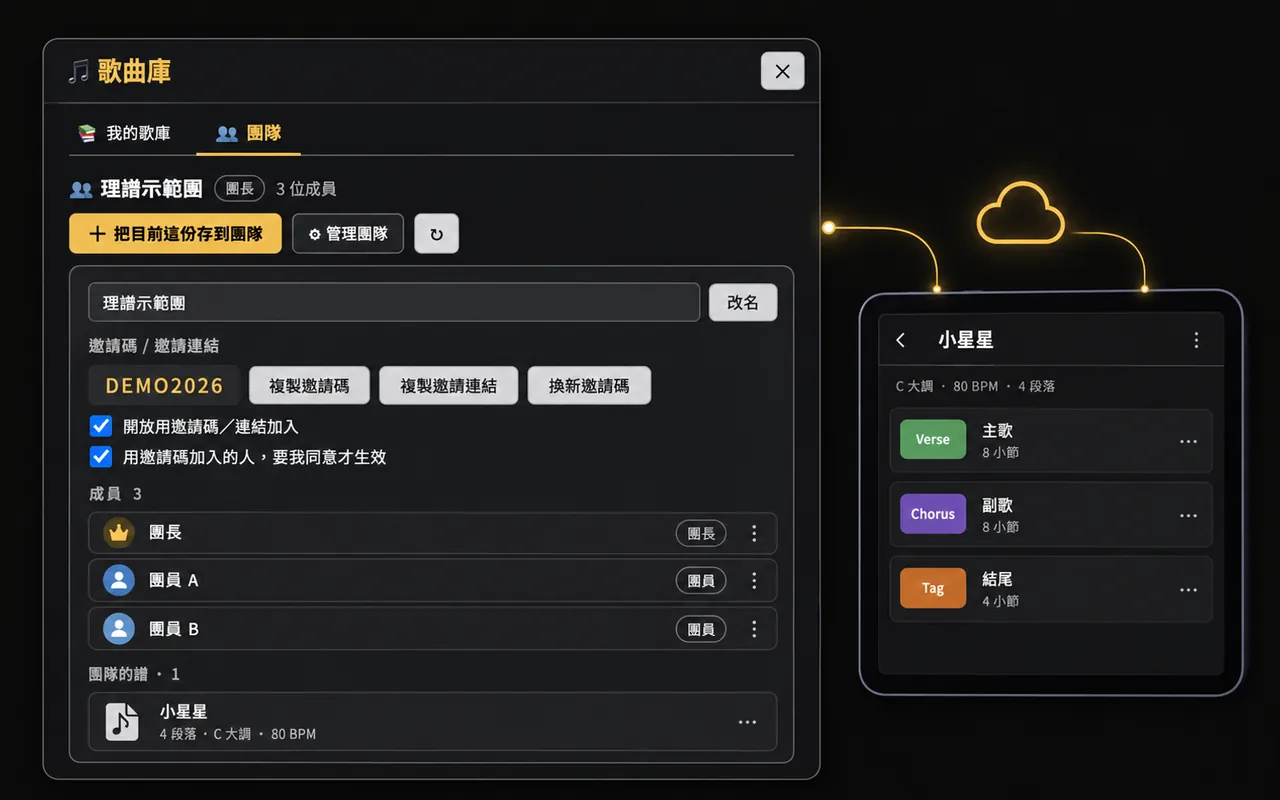Open options for the 結尾 Tag section
The width and height of the screenshot is (1280, 800).
click(x=1188, y=590)
